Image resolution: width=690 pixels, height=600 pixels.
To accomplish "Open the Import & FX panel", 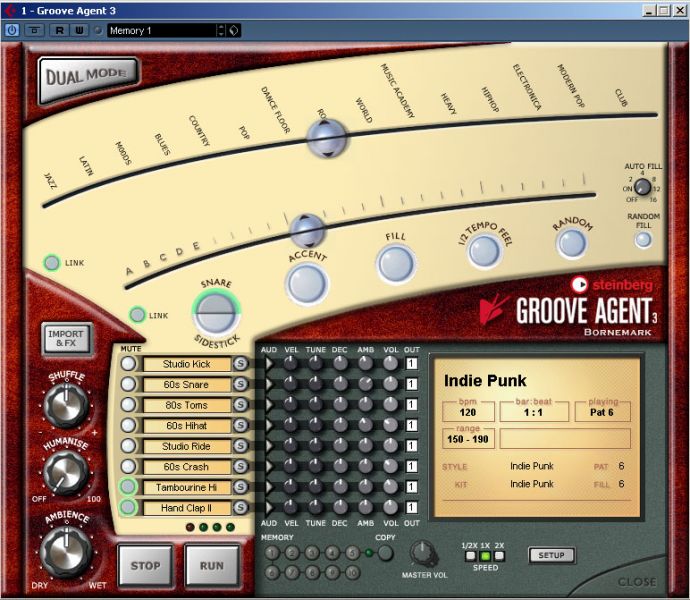I will tap(66, 339).
